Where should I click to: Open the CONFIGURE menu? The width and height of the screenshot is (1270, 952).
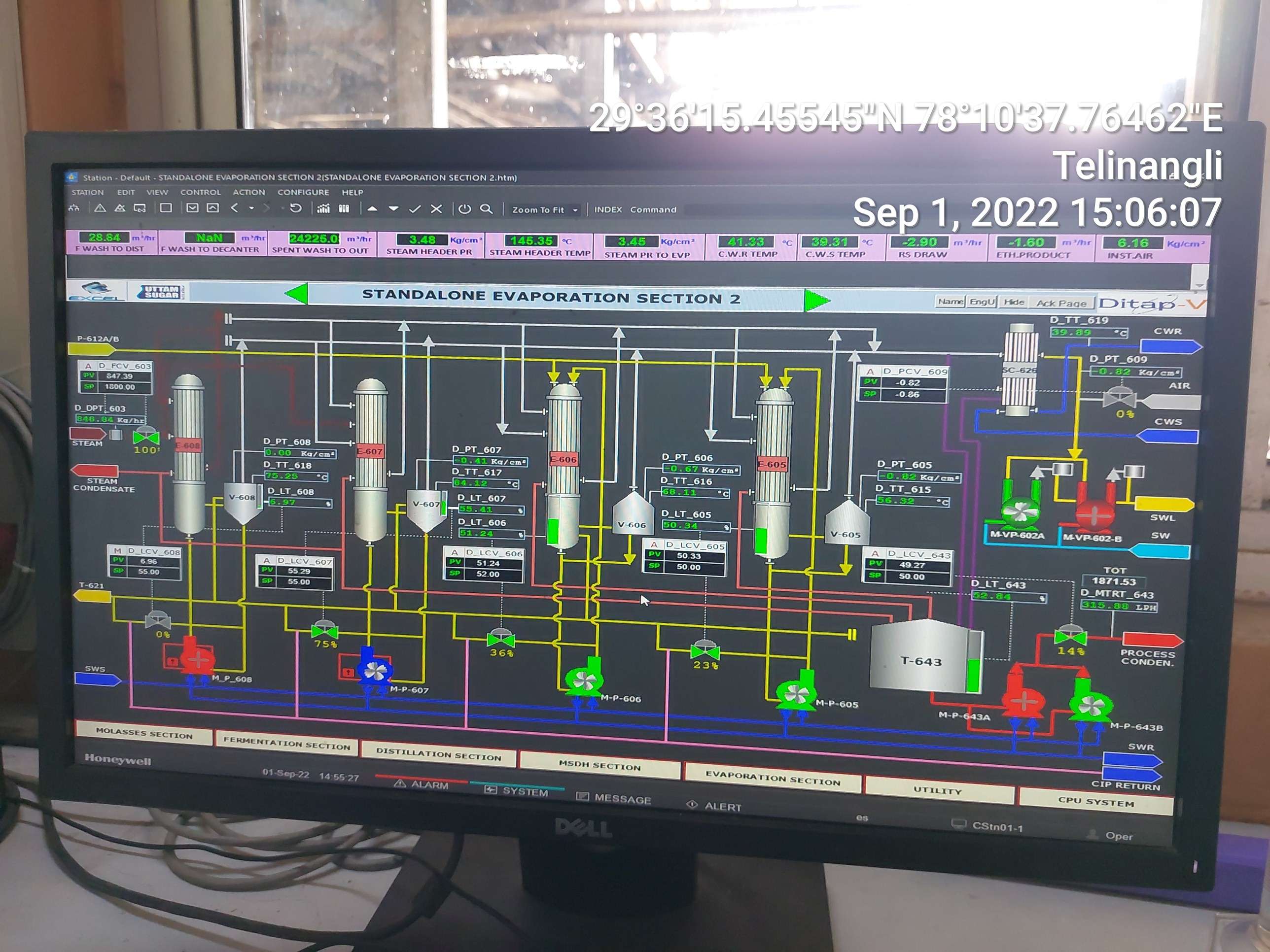tap(303, 192)
